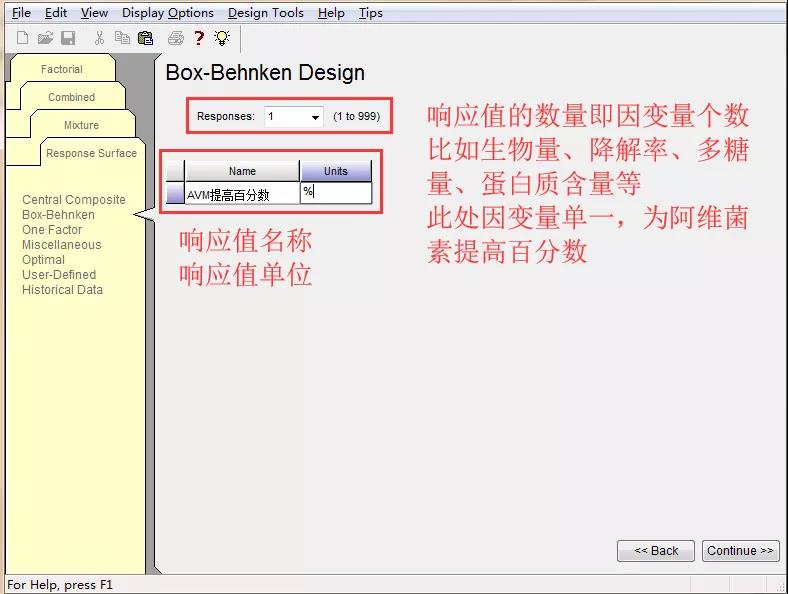Click the Units cell containing %
The image size is (788, 594).
[336, 193]
